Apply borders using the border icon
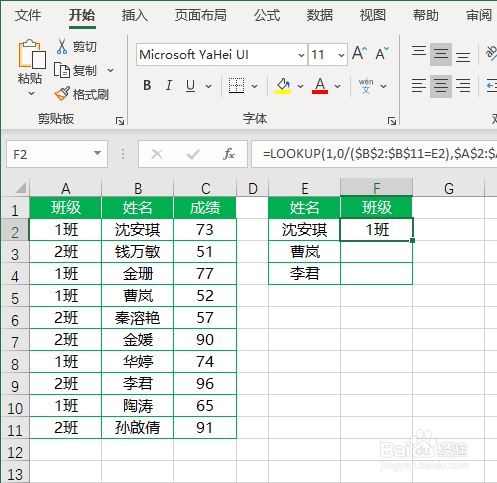Viewport: 497px width, 483px height. click(x=236, y=86)
